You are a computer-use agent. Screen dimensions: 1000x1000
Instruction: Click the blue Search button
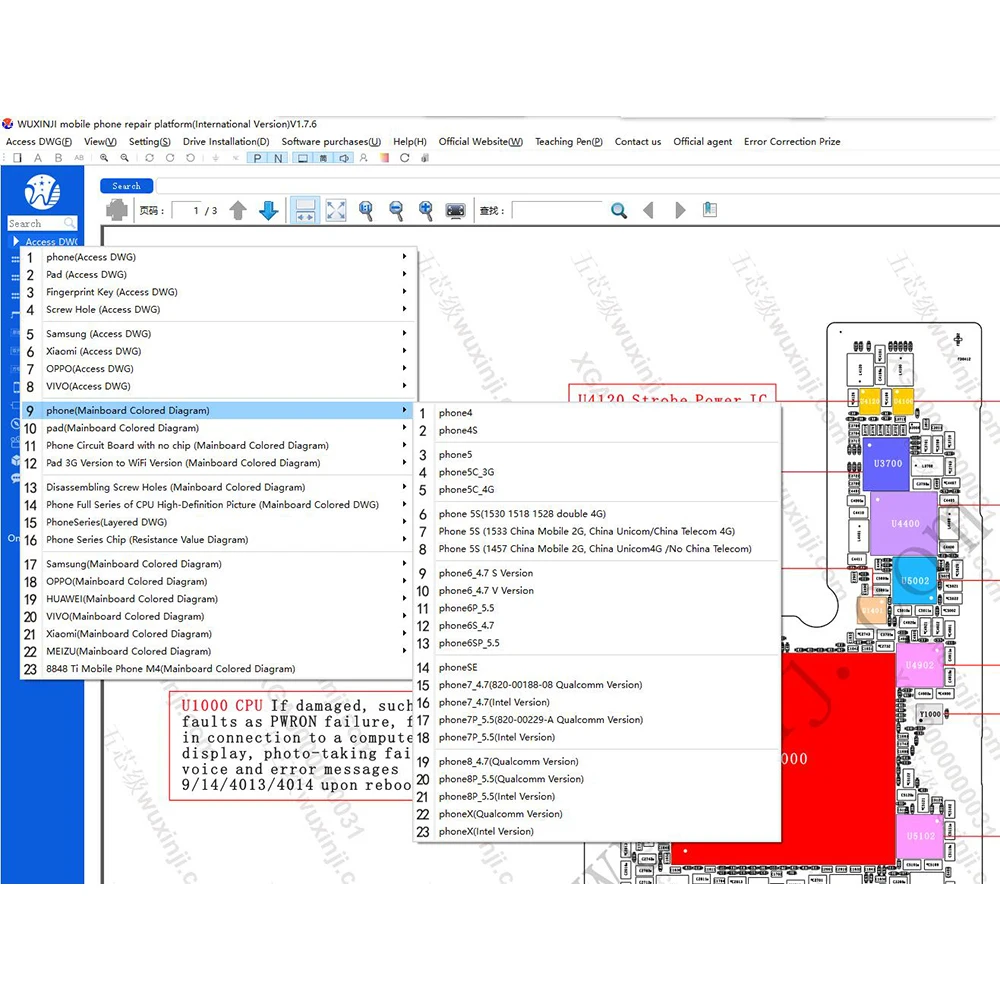126,186
